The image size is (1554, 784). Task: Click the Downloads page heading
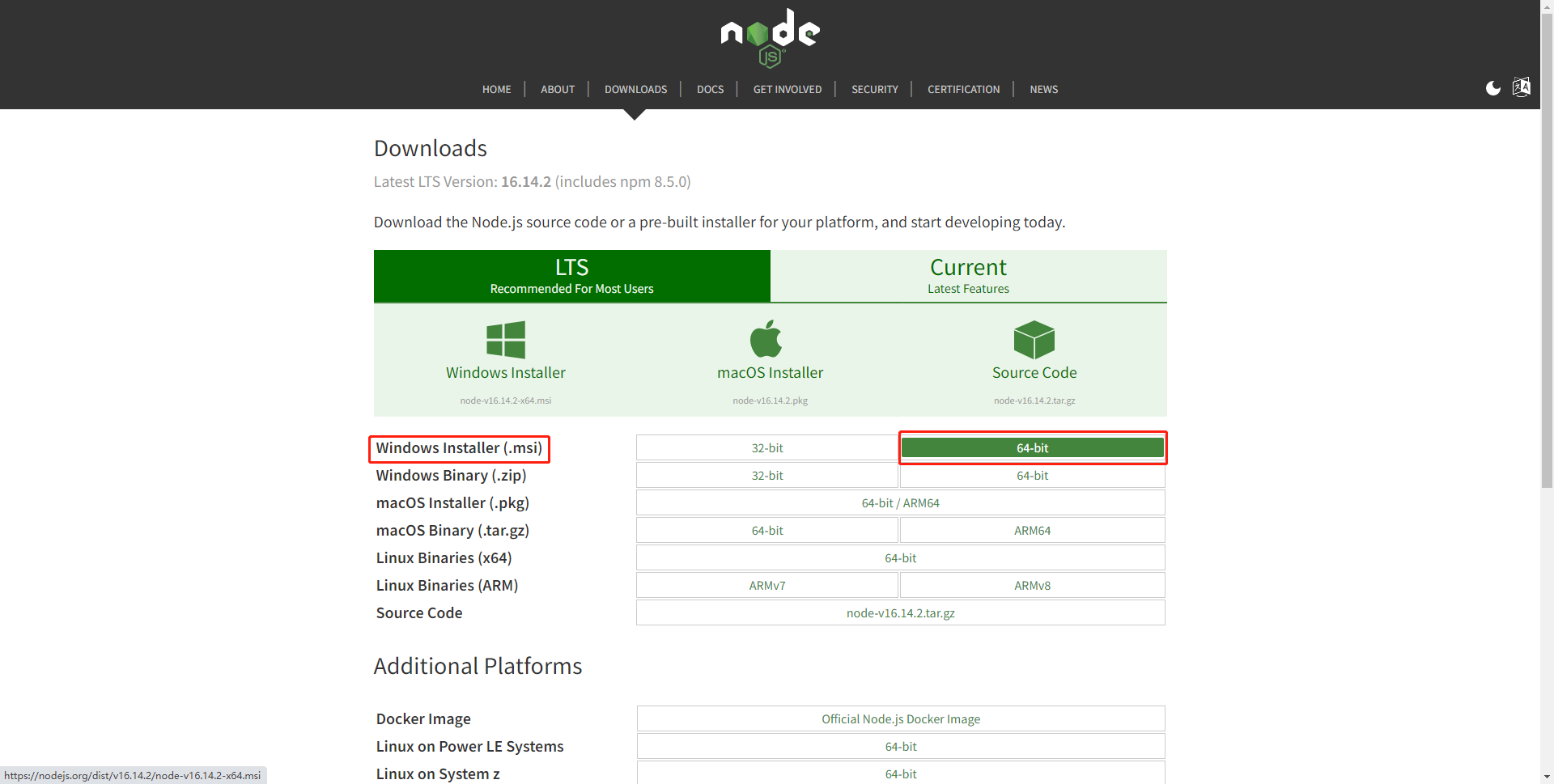(x=431, y=149)
